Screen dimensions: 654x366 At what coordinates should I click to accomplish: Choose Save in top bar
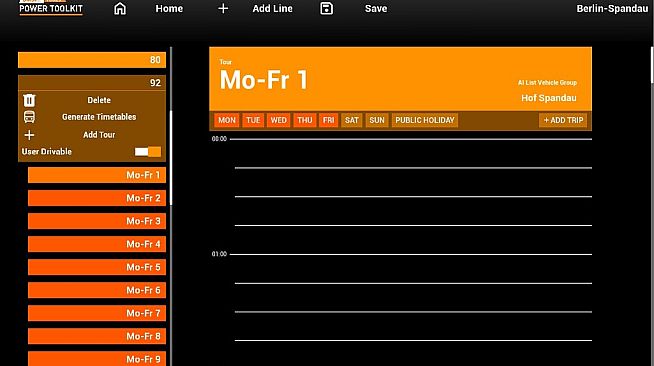point(376,8)
